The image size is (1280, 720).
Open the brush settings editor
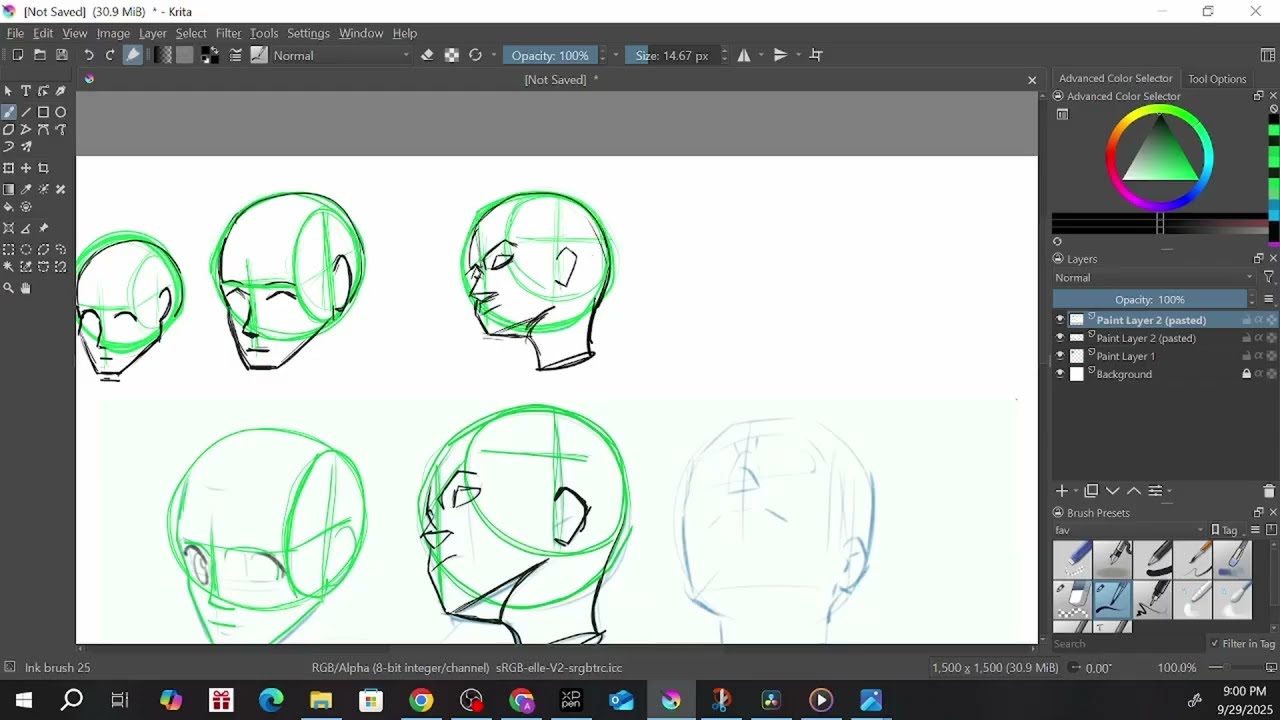pos(236,55)
